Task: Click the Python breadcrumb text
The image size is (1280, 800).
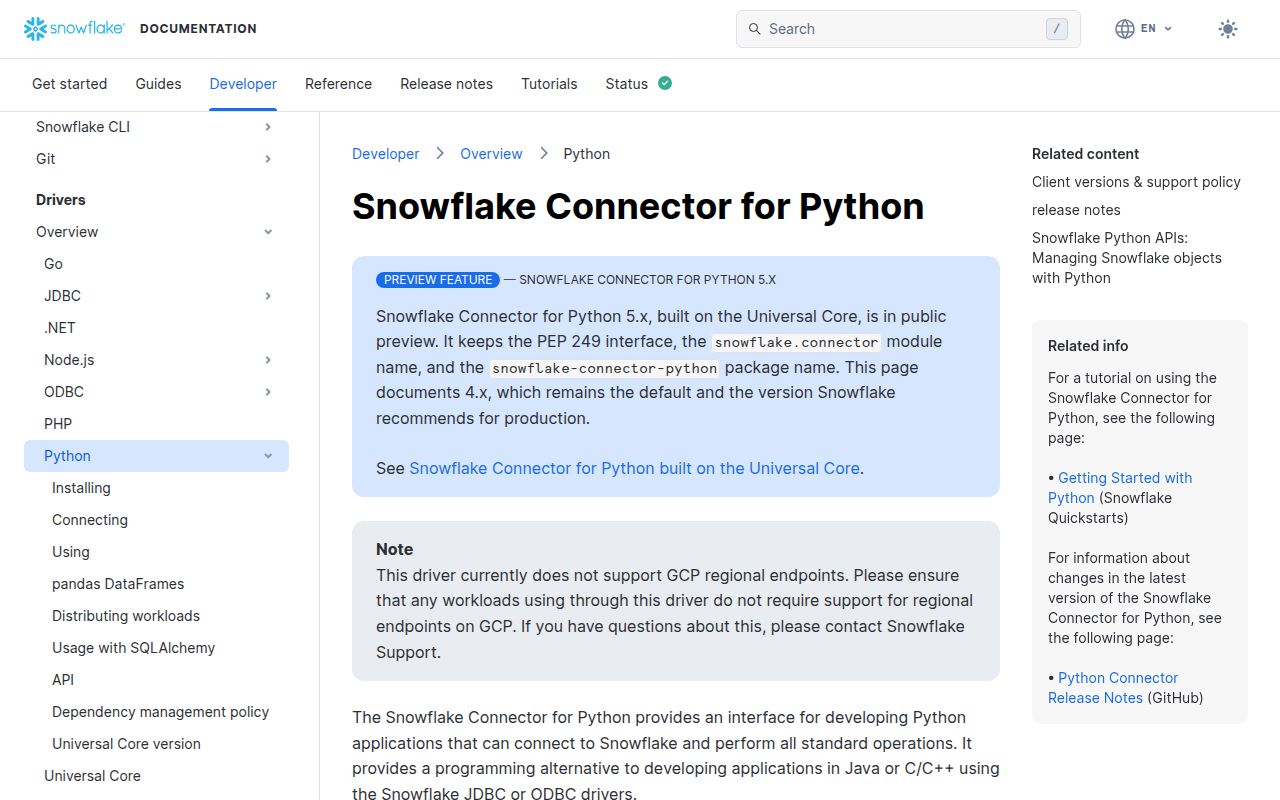Action: [x=586, y=154]
